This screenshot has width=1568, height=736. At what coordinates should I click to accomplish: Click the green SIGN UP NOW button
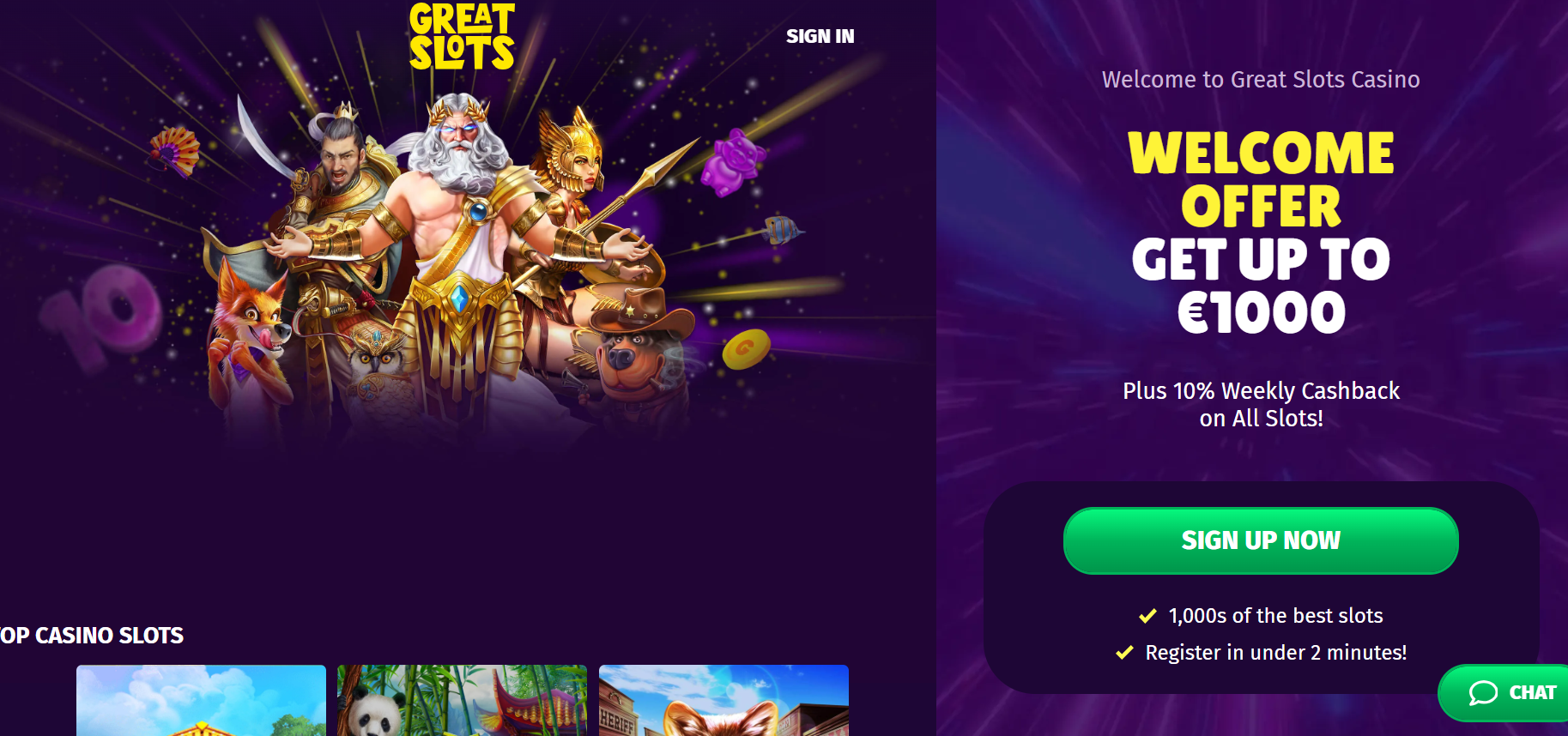(x=1261, y=540)
